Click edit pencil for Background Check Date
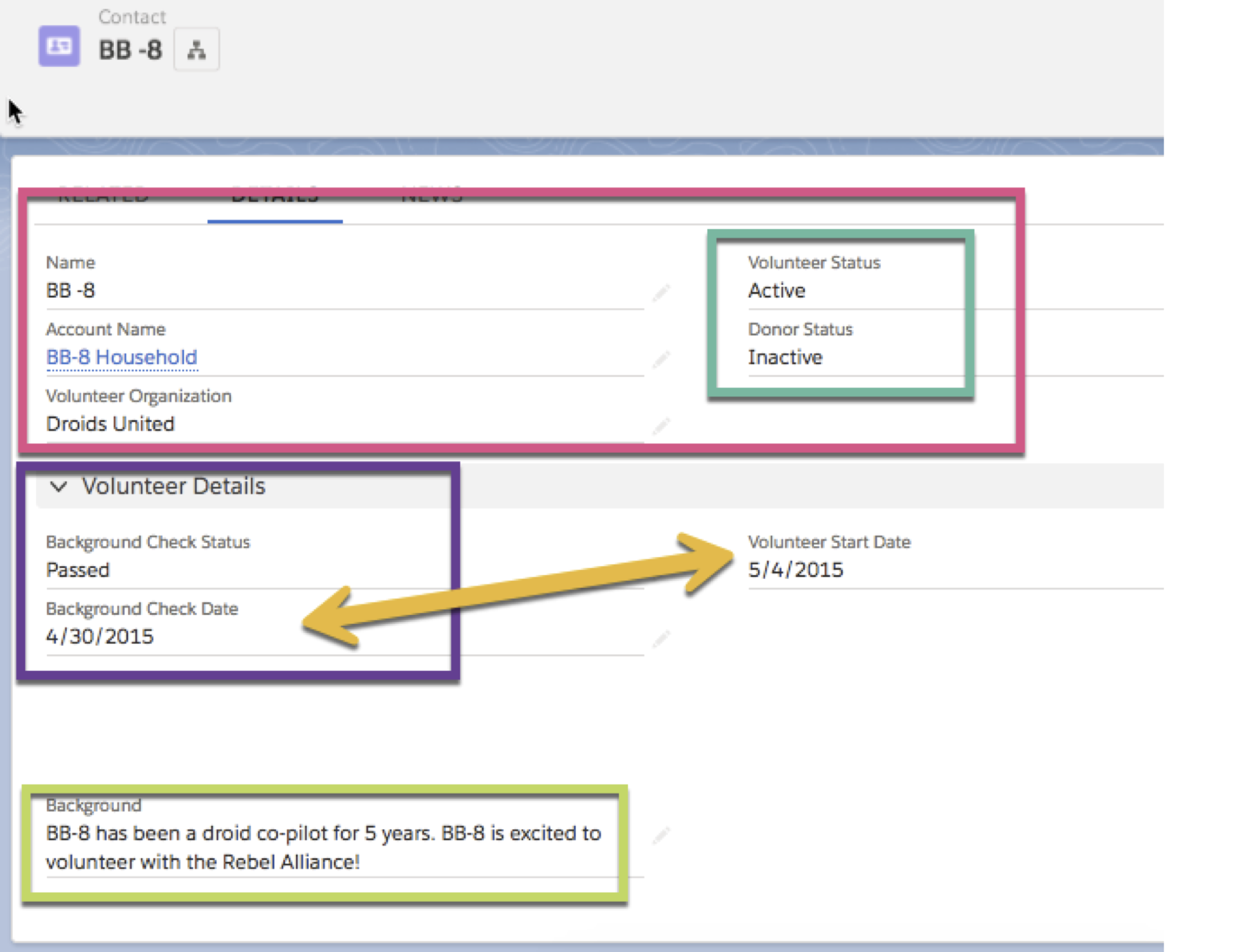This screenshot has width=1238, height=952. 661,638
